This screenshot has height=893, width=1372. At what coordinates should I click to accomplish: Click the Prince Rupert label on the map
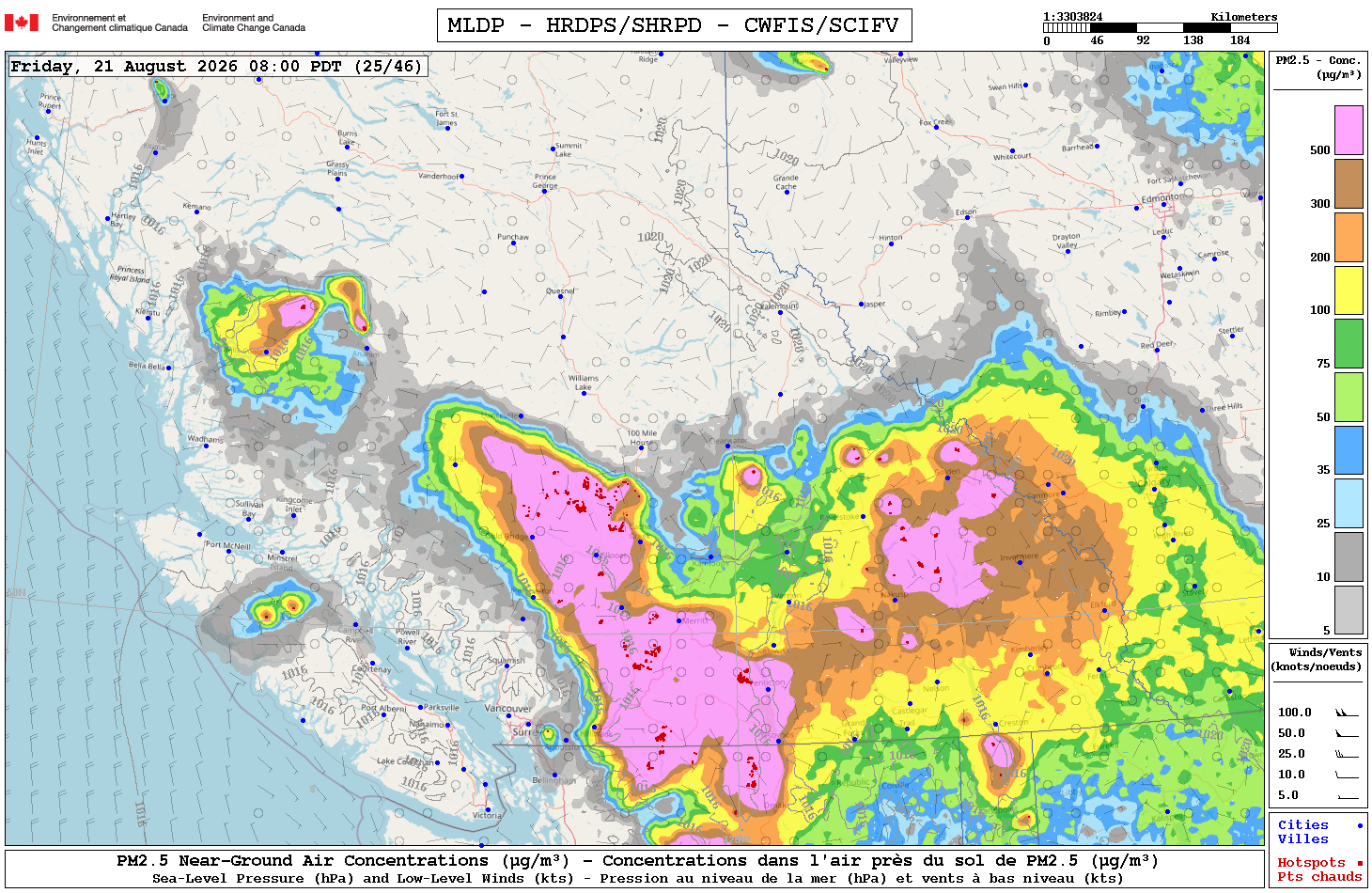pyautogui.click(x=51, y=101)
